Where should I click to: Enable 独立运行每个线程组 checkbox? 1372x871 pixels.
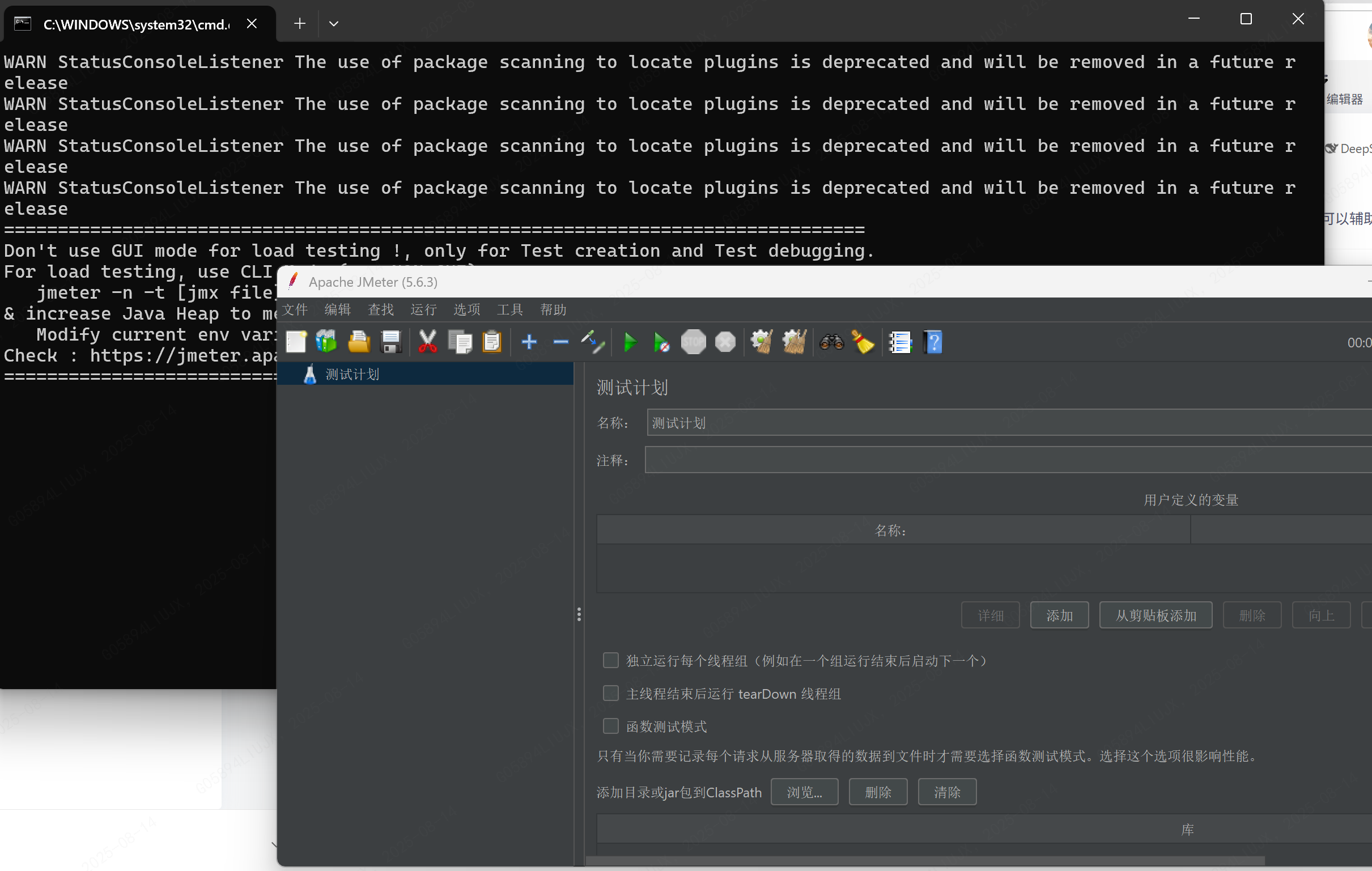click(x=610, y=660)
